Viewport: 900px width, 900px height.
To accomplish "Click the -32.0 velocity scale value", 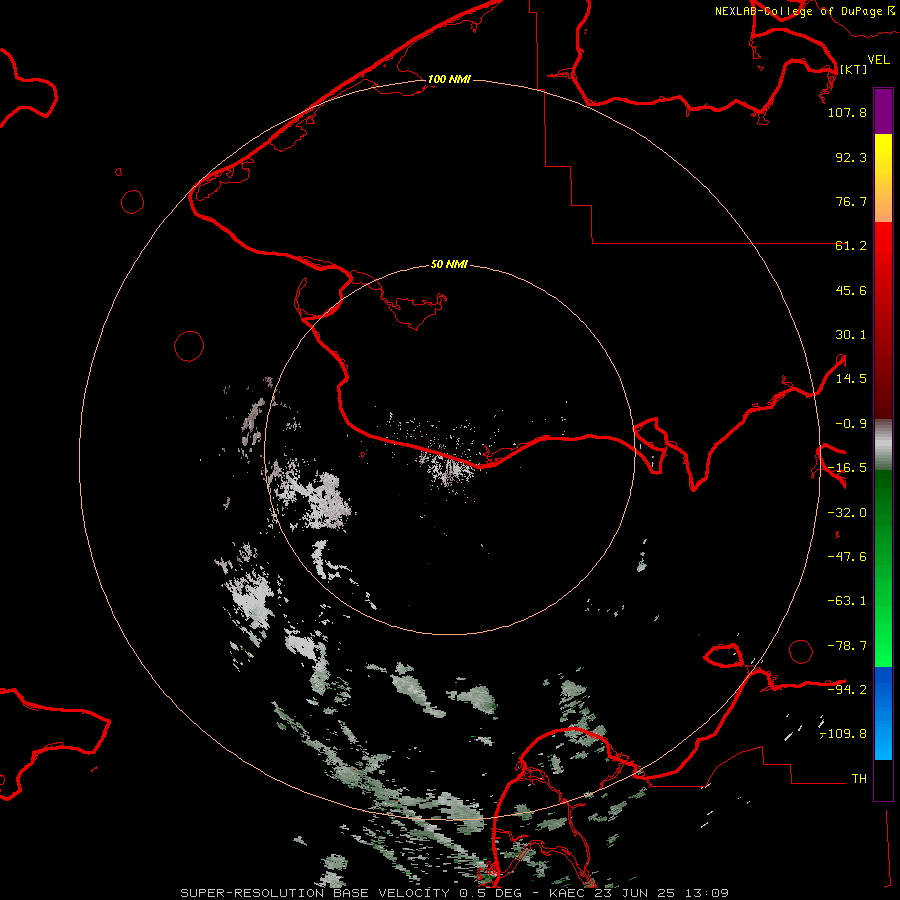I will [847, 513].
